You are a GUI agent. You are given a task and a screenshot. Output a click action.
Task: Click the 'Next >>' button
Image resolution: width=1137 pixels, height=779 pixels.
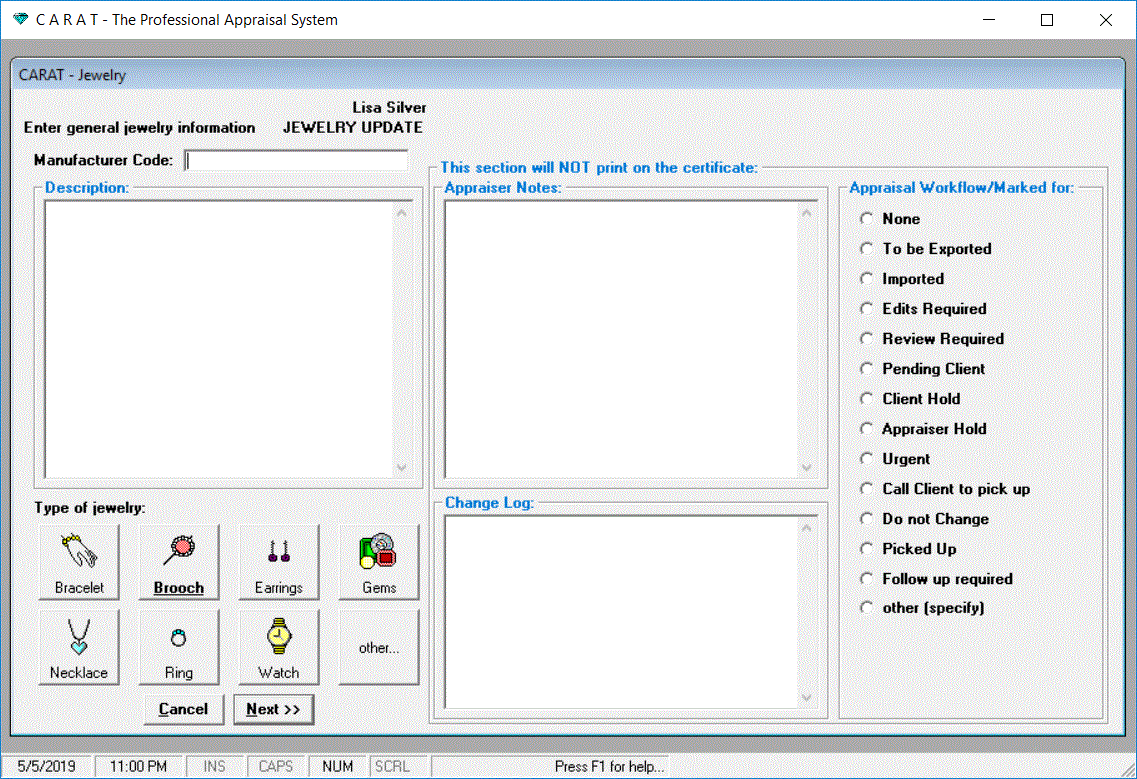273,709
